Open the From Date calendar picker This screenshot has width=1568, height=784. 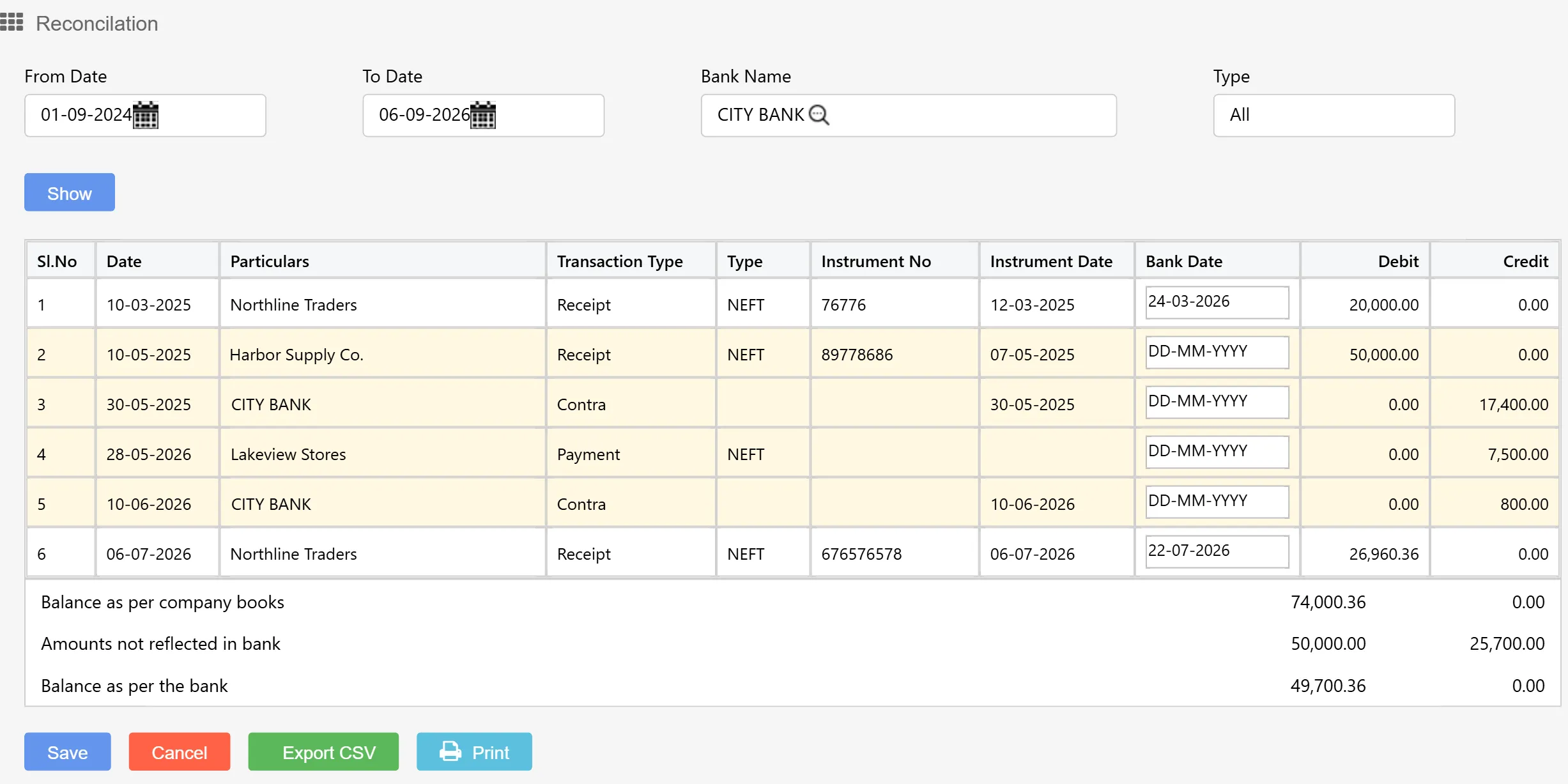pyautogui.click(x=146, y=115)
